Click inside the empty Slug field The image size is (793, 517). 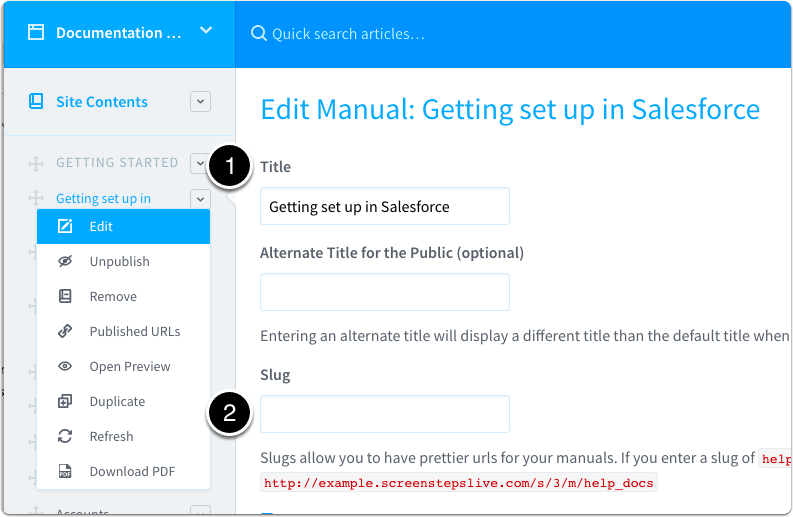point(385,414)
